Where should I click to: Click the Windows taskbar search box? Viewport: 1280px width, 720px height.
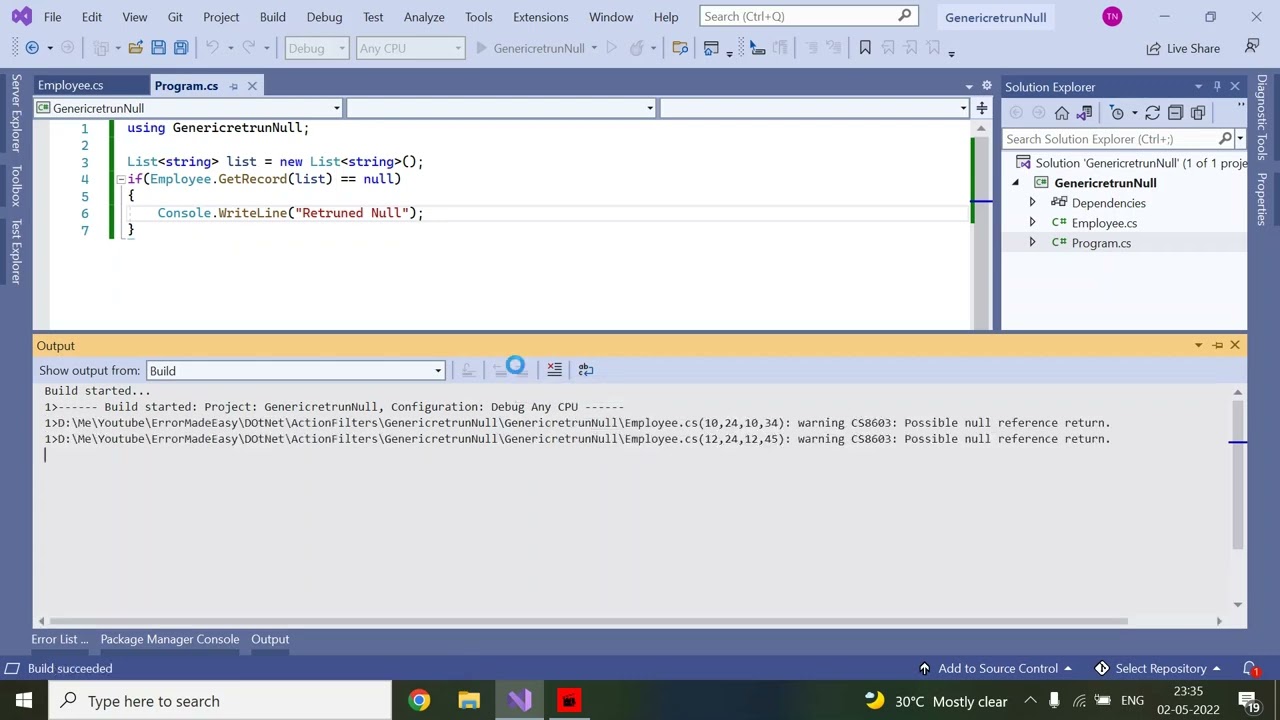tap(218, 701)
